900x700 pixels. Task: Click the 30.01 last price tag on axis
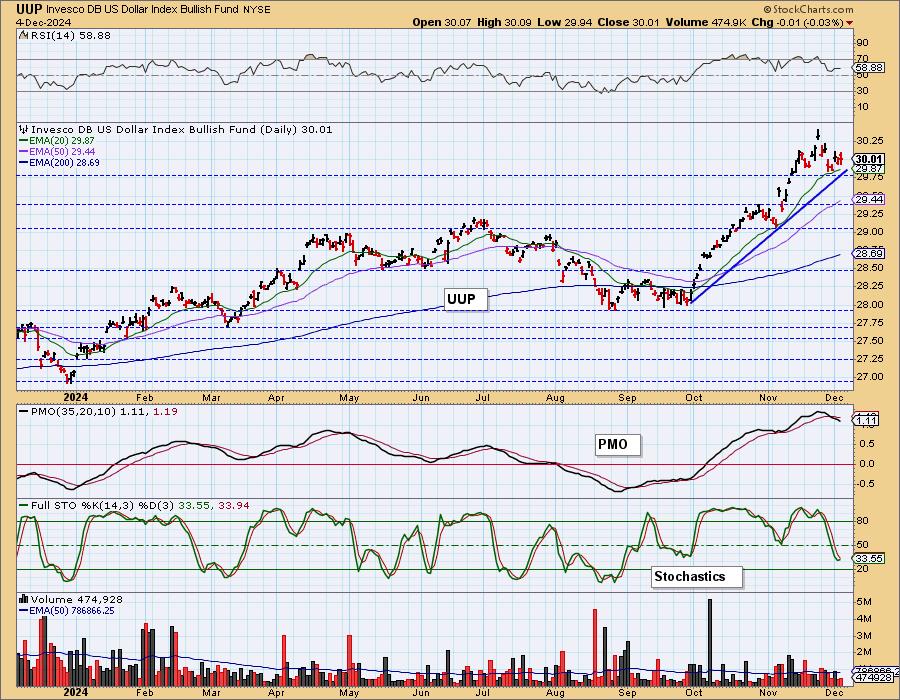868,160
